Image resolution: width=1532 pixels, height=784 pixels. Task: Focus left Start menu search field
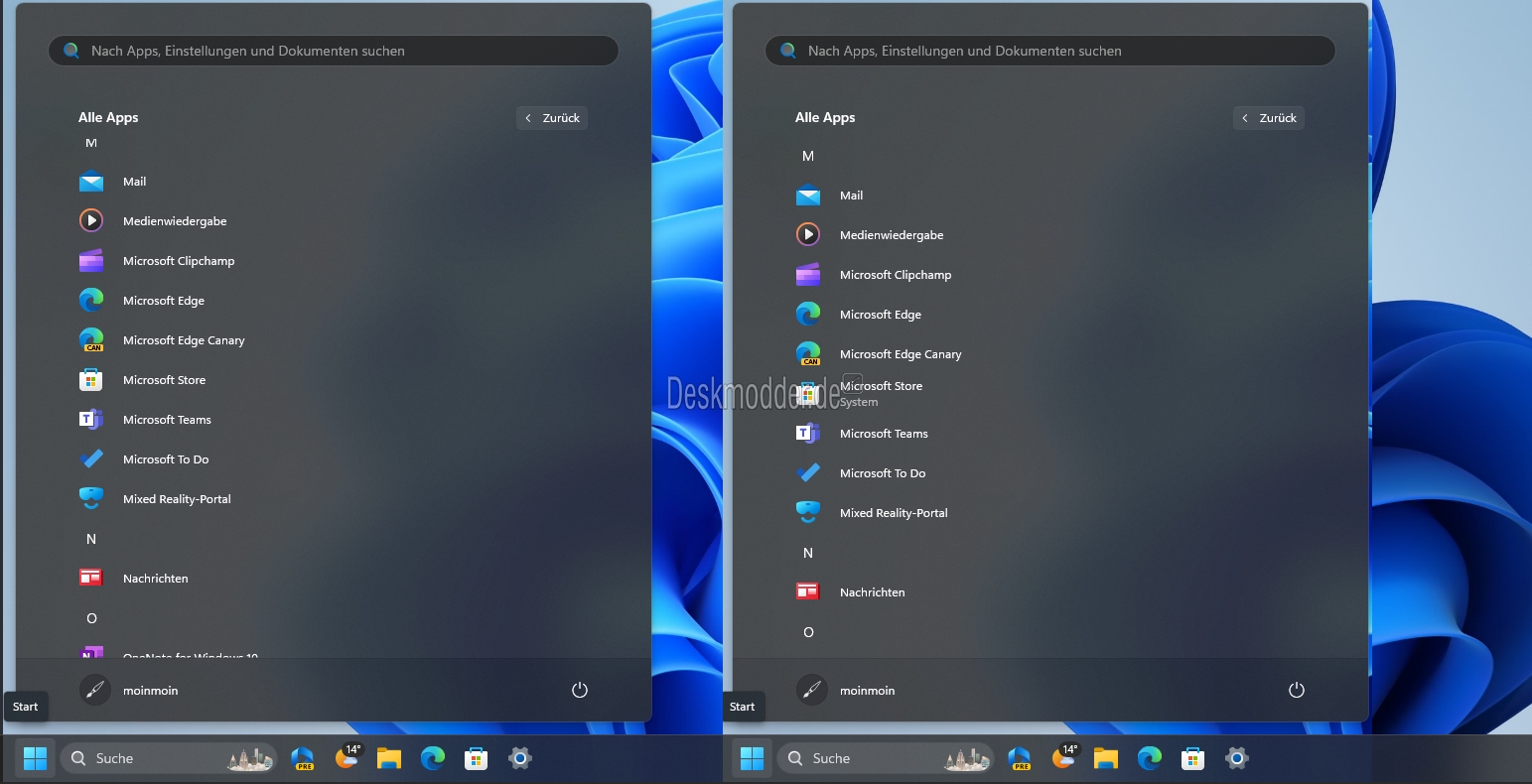pos(334,51)
